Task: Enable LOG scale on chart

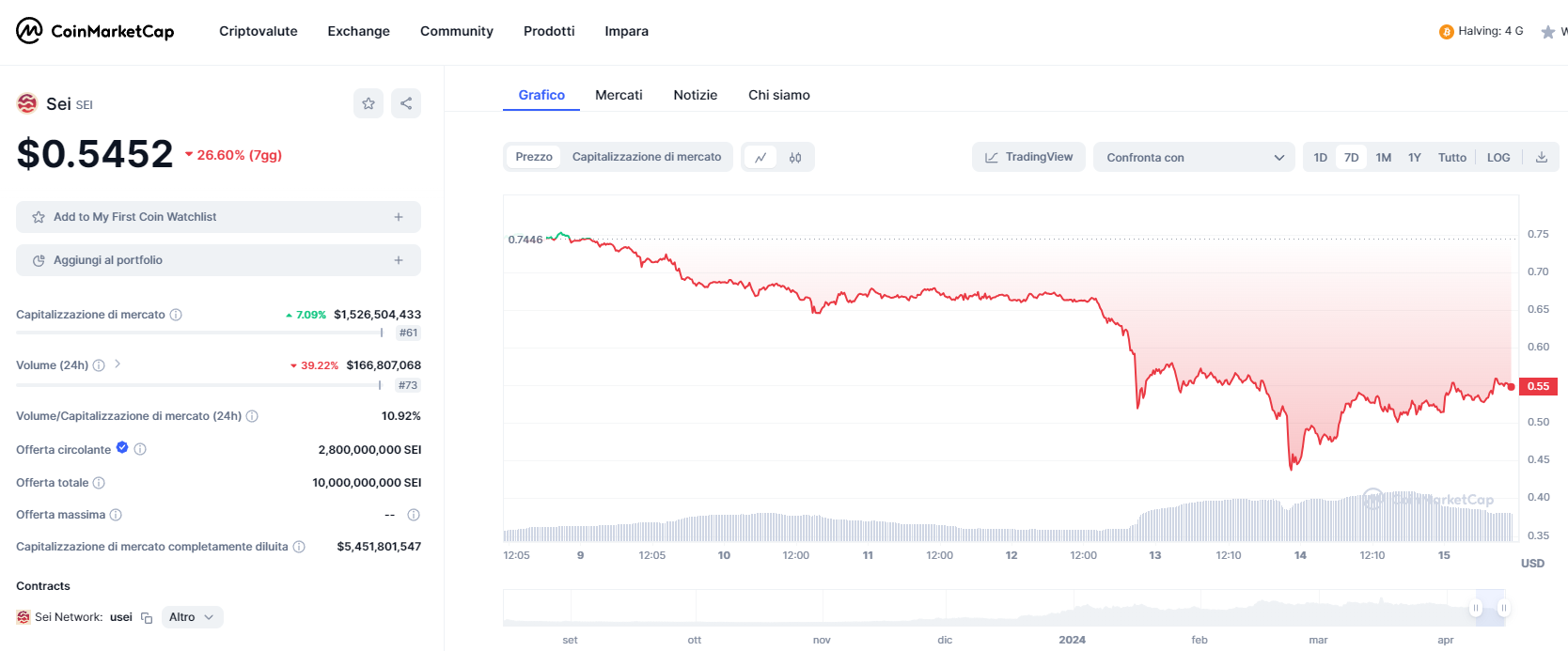Action: (x=1498, y=158)
